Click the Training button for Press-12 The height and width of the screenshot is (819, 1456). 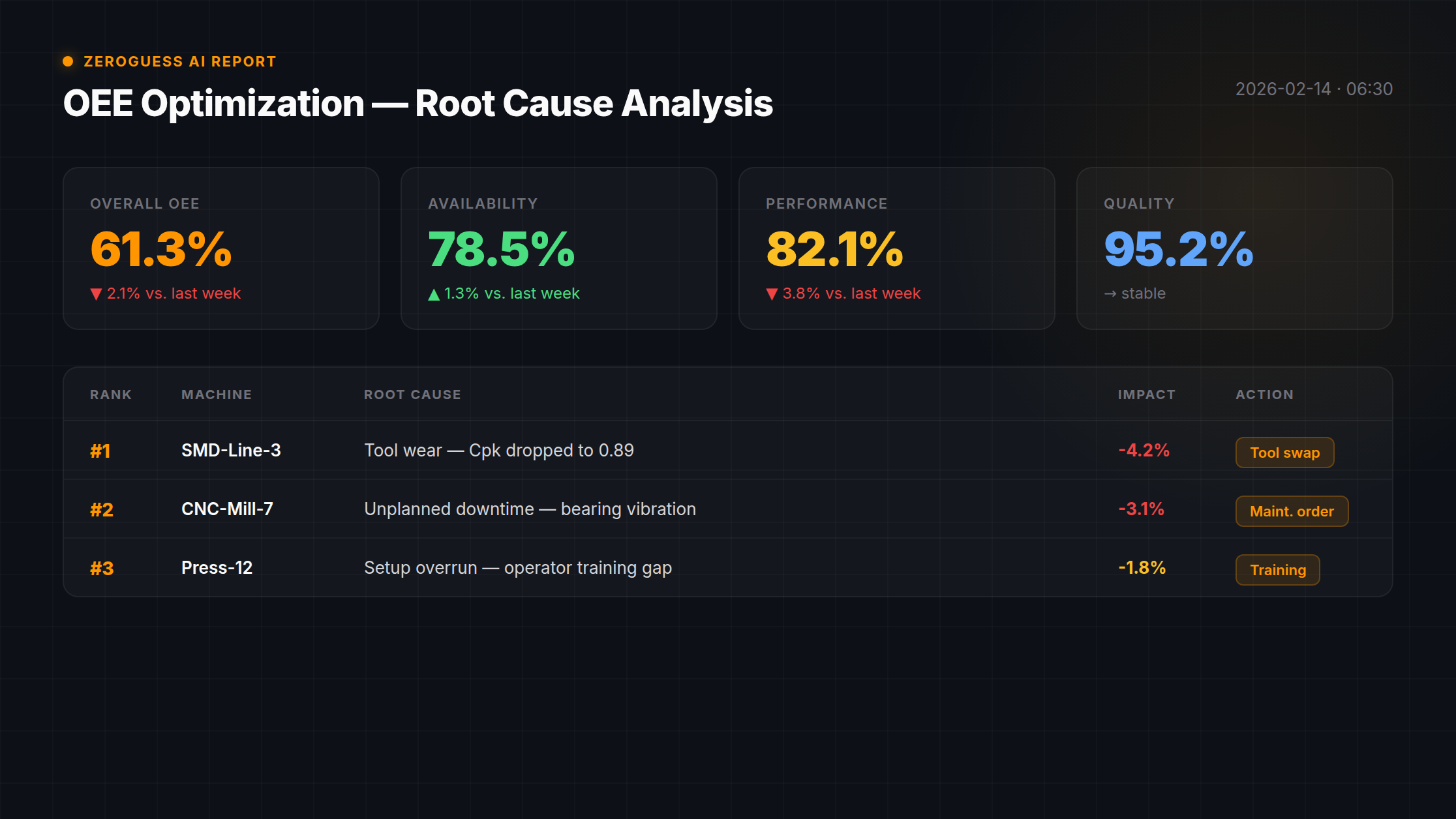(1277, 569)
